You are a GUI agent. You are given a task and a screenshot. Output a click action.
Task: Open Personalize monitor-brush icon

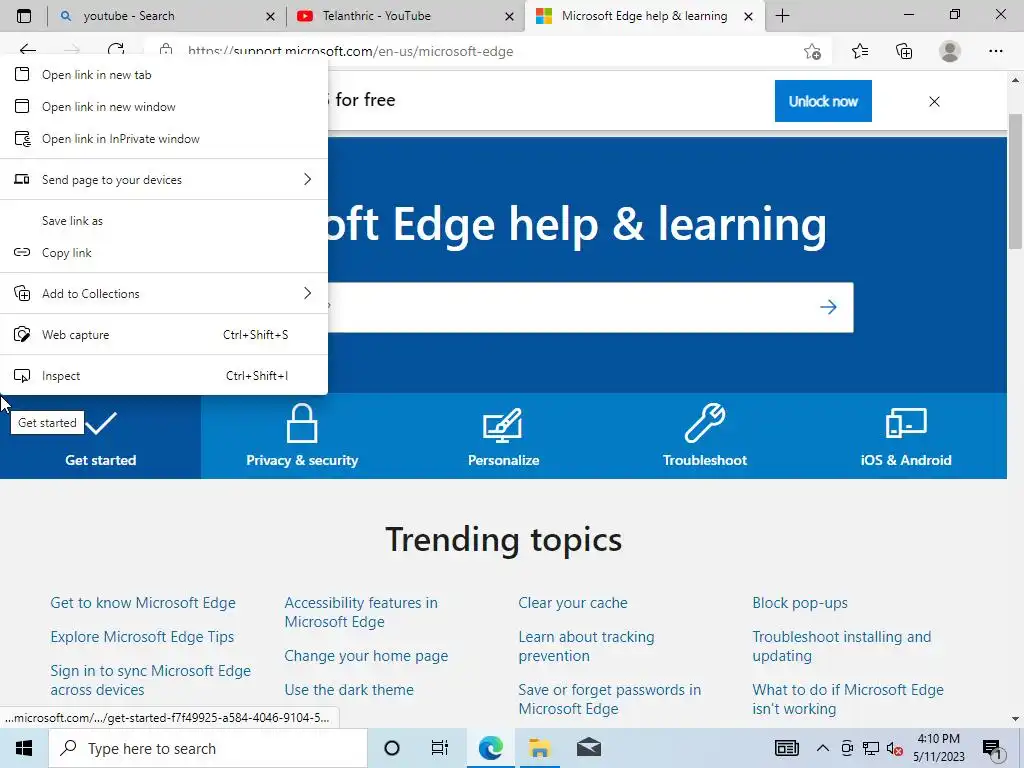(503, 424)
